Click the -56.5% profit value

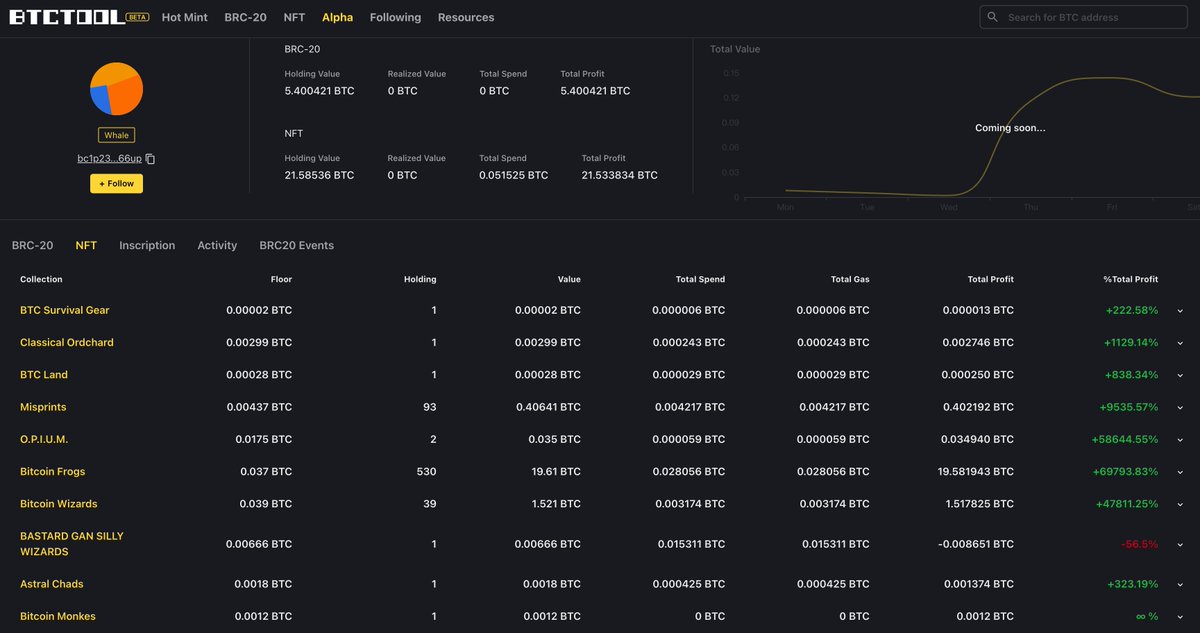1139,544
